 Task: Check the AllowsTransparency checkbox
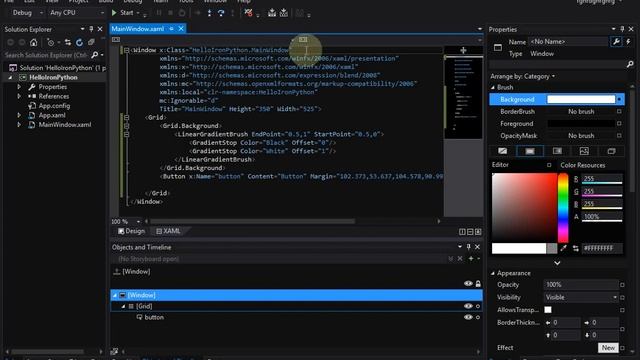pos(548,310)
